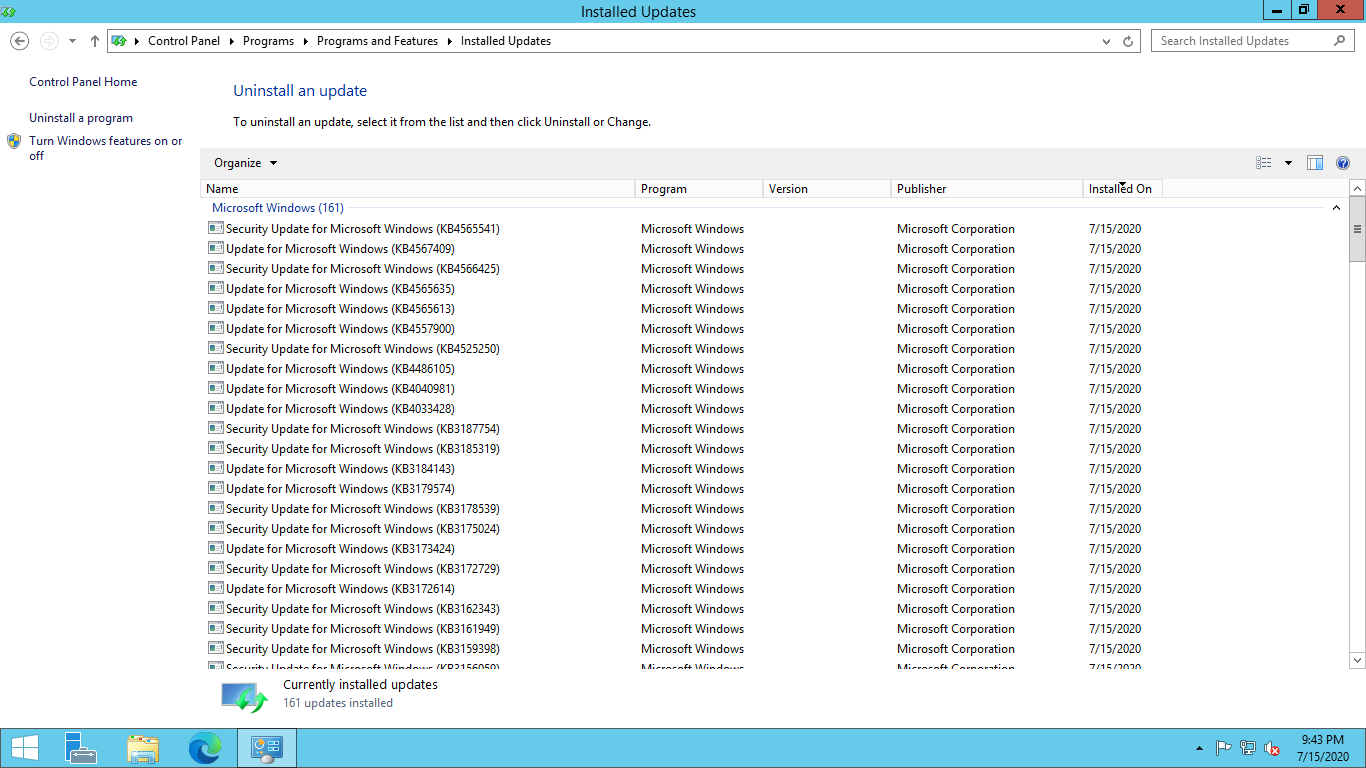Click Control Panel breadcrumb in address bar

(x=186, y=41)
